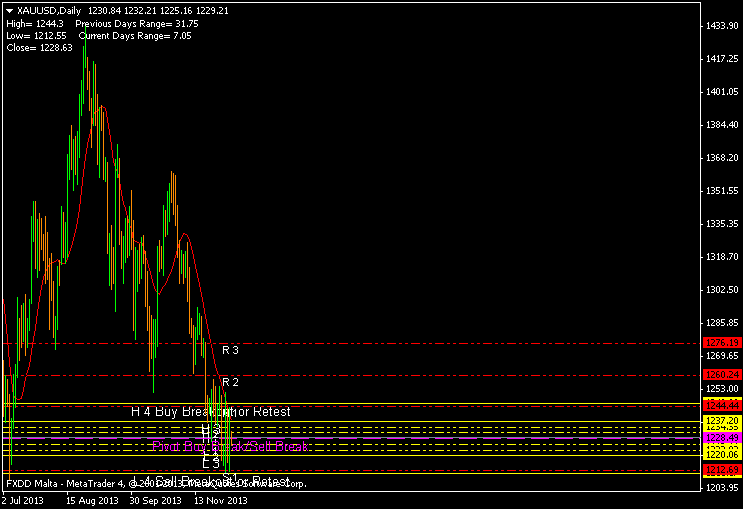Click the red 1212.69 price tag
Image resolution: width=743 pixels, height=509 pixels.
click(721, 469)
